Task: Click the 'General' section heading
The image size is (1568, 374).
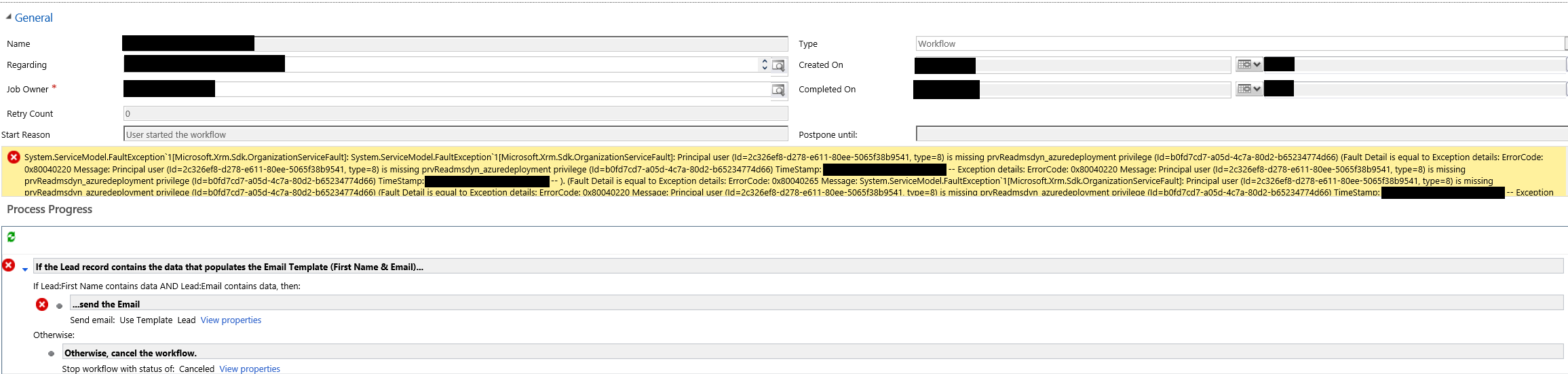Action: pyautogui.click(x=34, y=18)
